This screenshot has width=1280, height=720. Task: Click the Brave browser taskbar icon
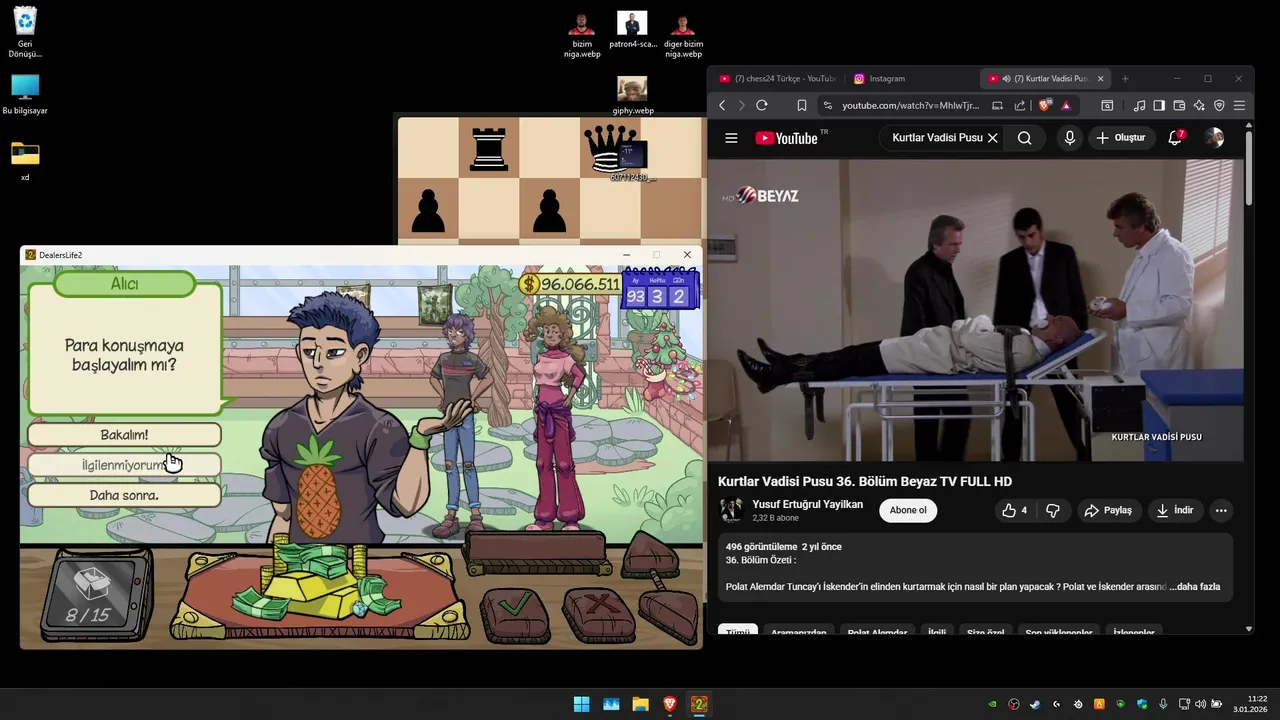[x=670, y=704]
